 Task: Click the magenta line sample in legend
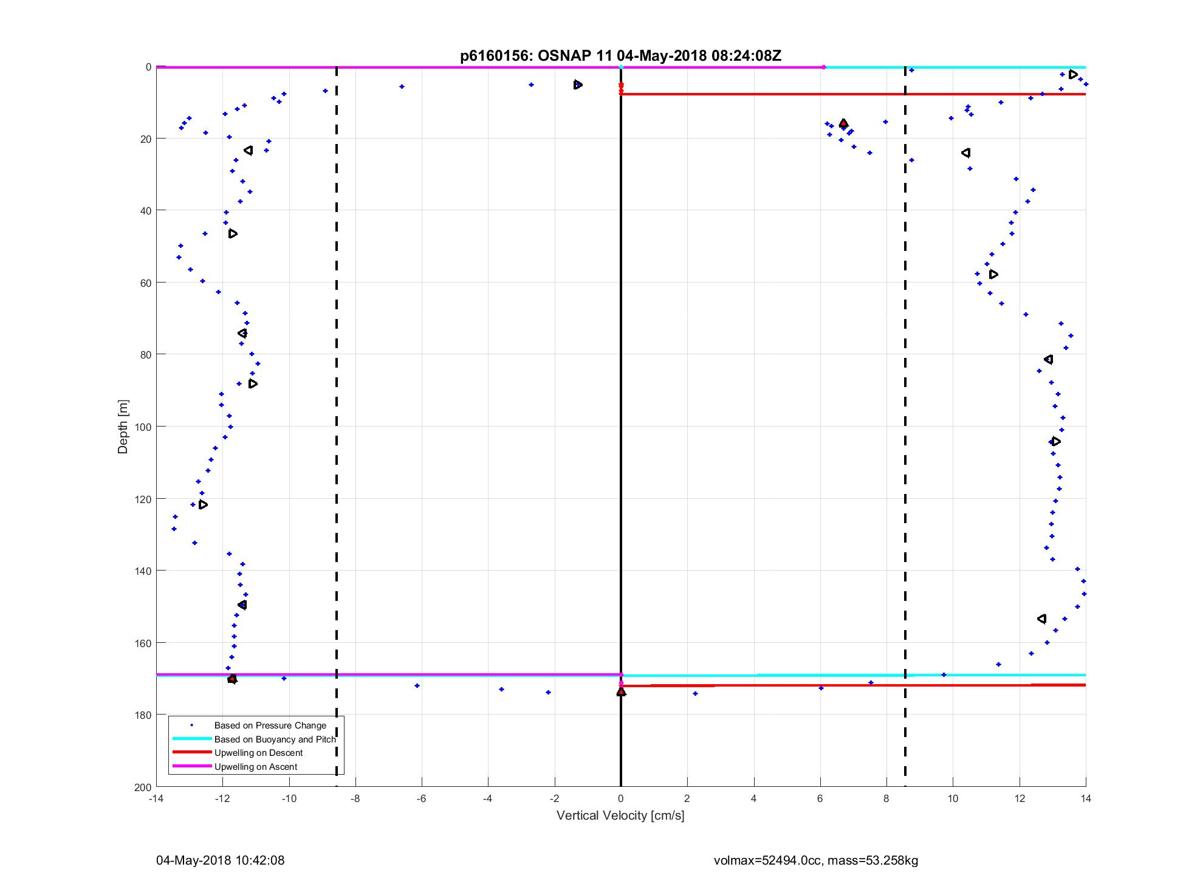tap(191, 766)
